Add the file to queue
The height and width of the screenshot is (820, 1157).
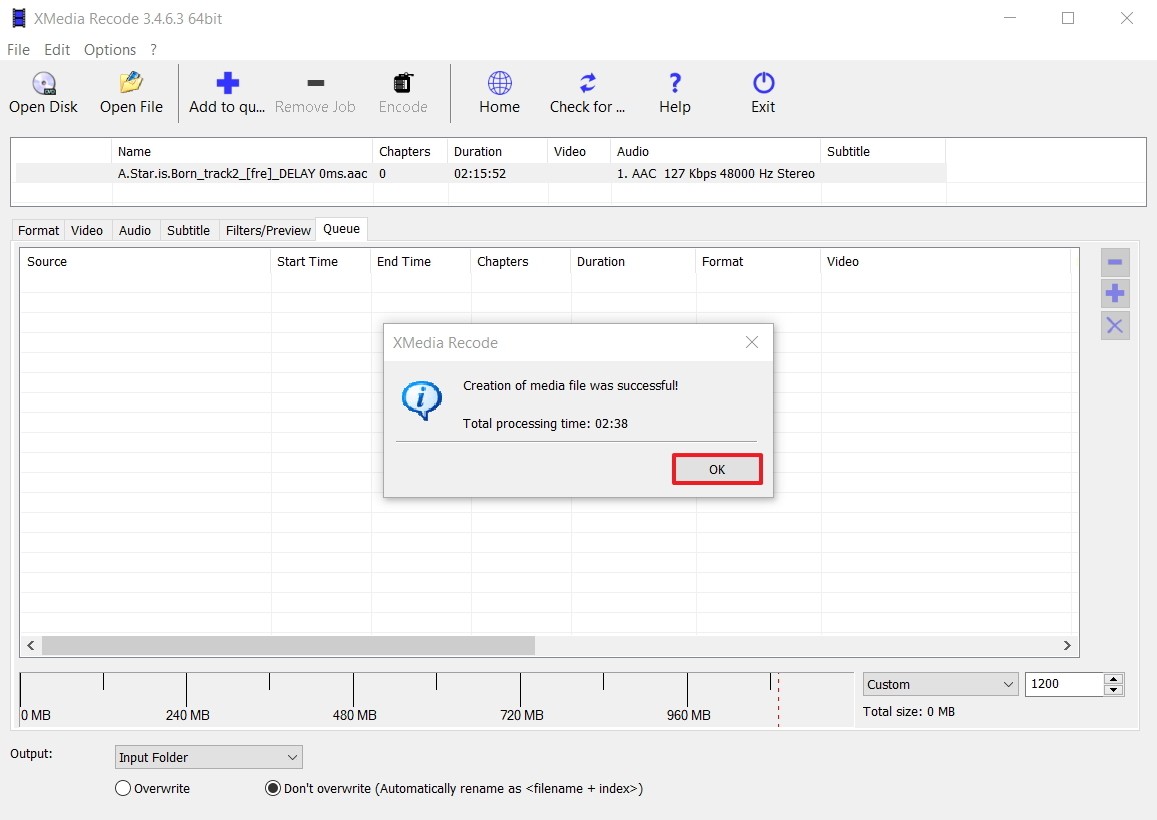click(226, 92)
